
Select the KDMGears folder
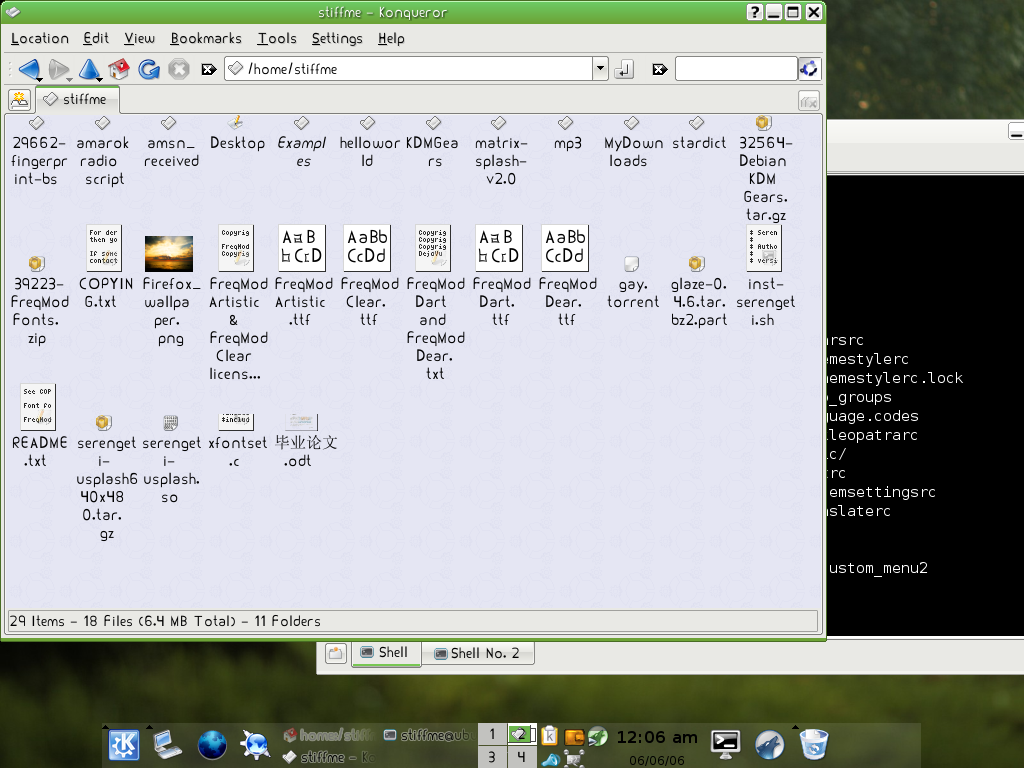tap(432, 142)
